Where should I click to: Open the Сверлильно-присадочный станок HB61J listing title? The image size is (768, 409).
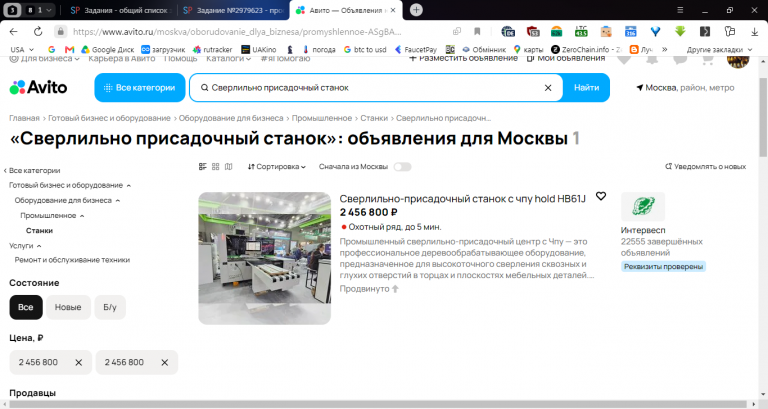click(462, 199)
